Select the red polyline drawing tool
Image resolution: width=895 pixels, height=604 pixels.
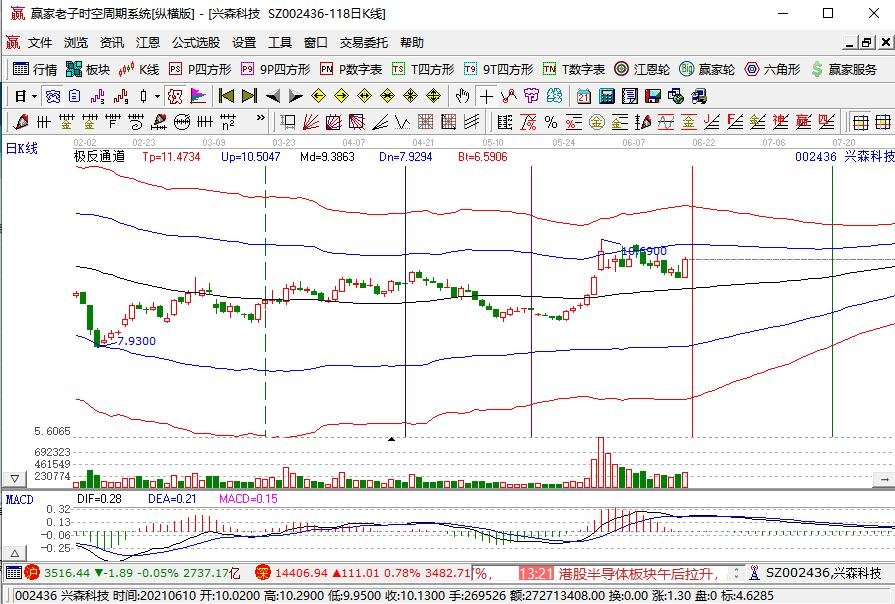coord(509,96)
